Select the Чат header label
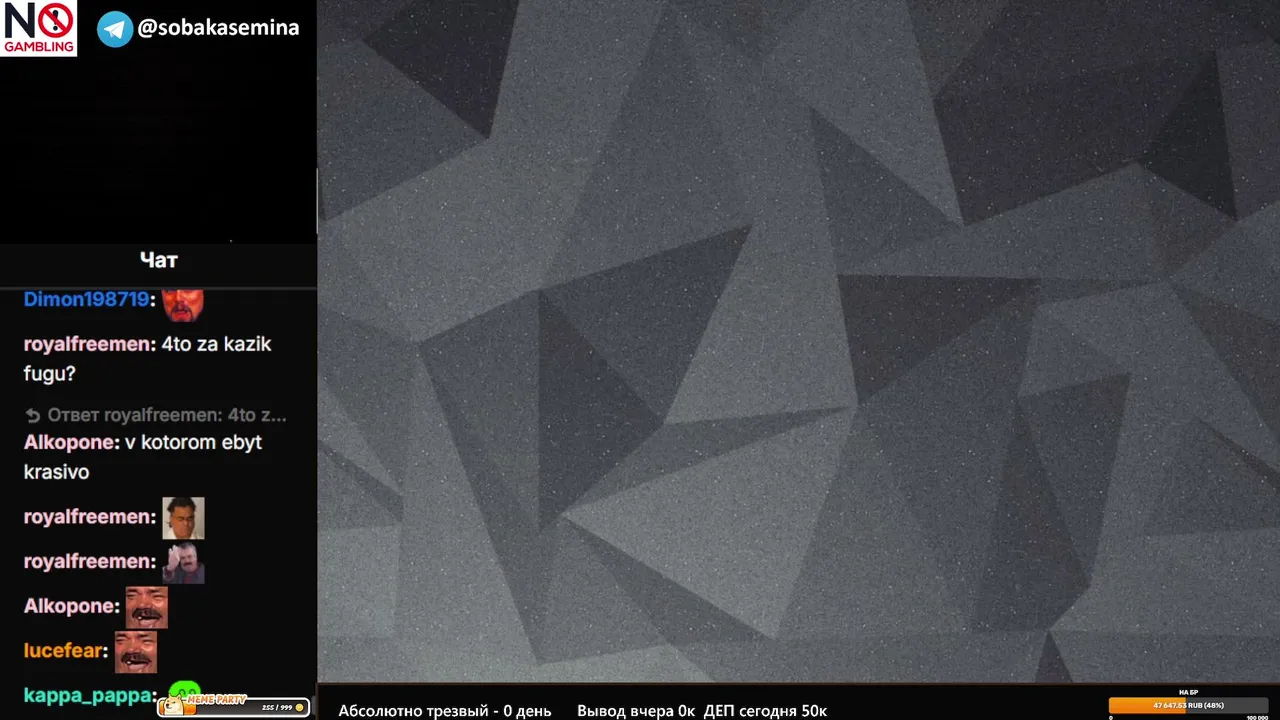Screen dimensions: 1280x720 pos(159,260)
